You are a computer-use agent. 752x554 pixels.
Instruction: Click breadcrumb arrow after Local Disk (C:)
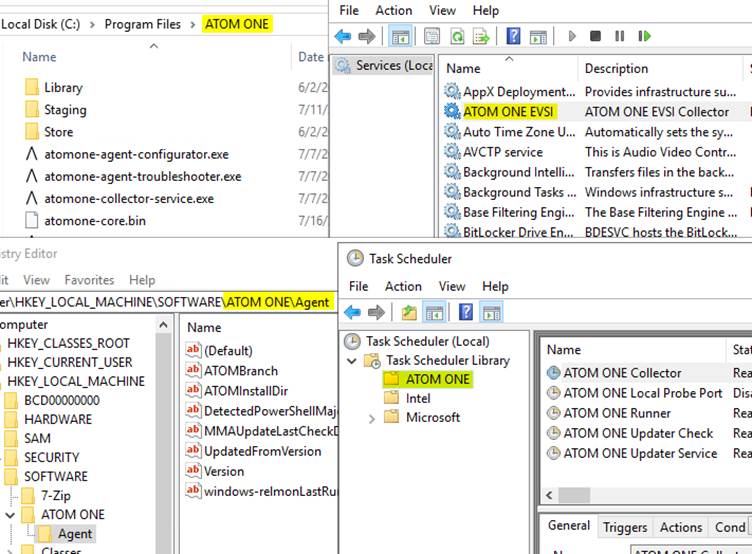click(92, 24)
